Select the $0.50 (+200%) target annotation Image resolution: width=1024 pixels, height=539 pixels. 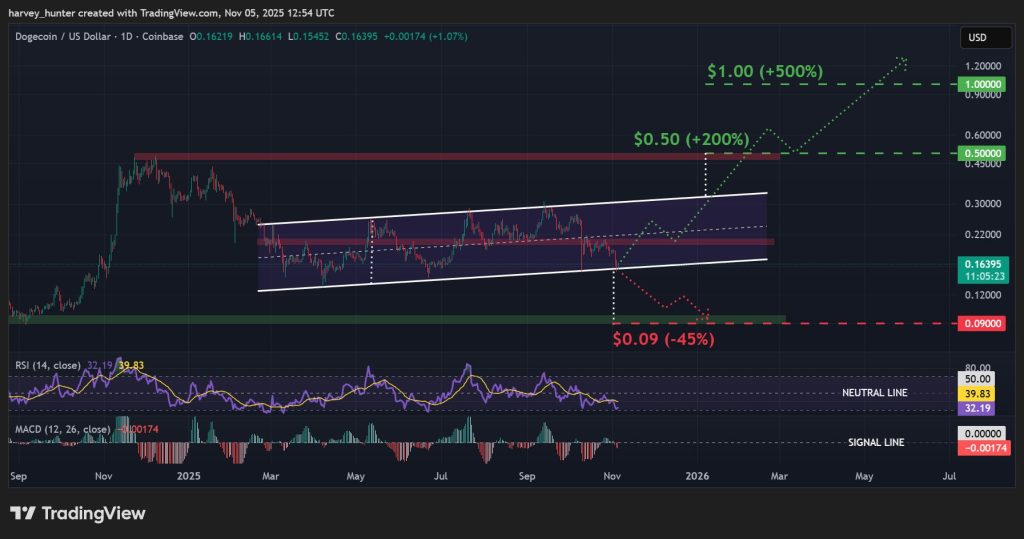point(692,139)
